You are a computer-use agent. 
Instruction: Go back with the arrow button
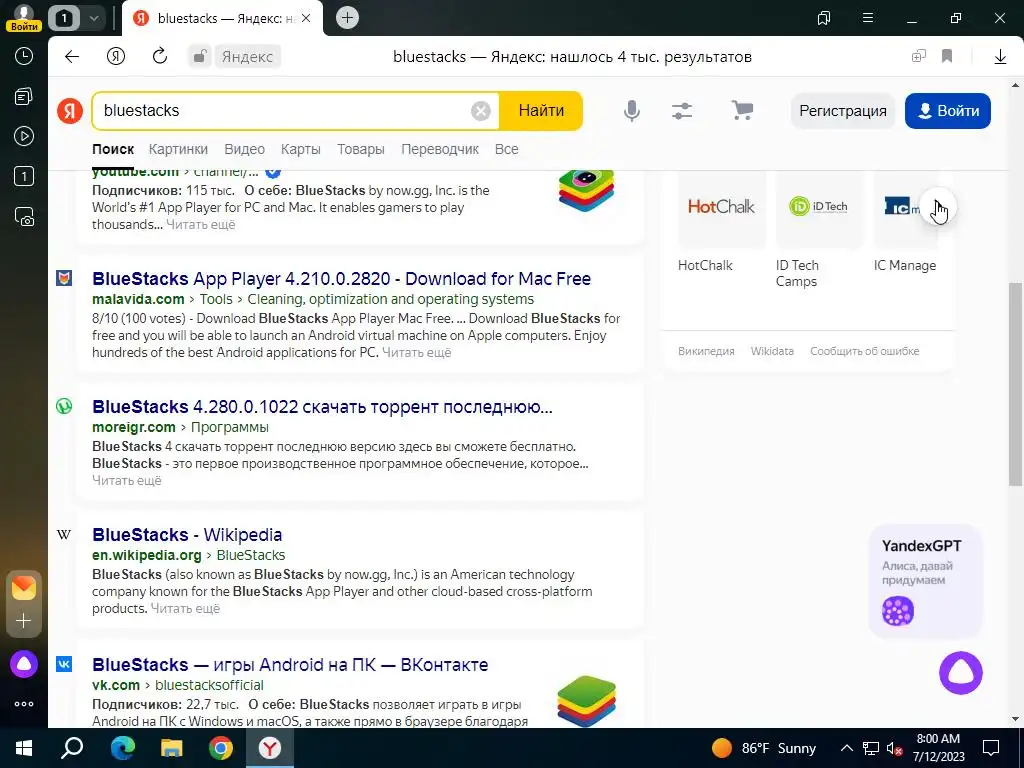(x=72, y=57)
